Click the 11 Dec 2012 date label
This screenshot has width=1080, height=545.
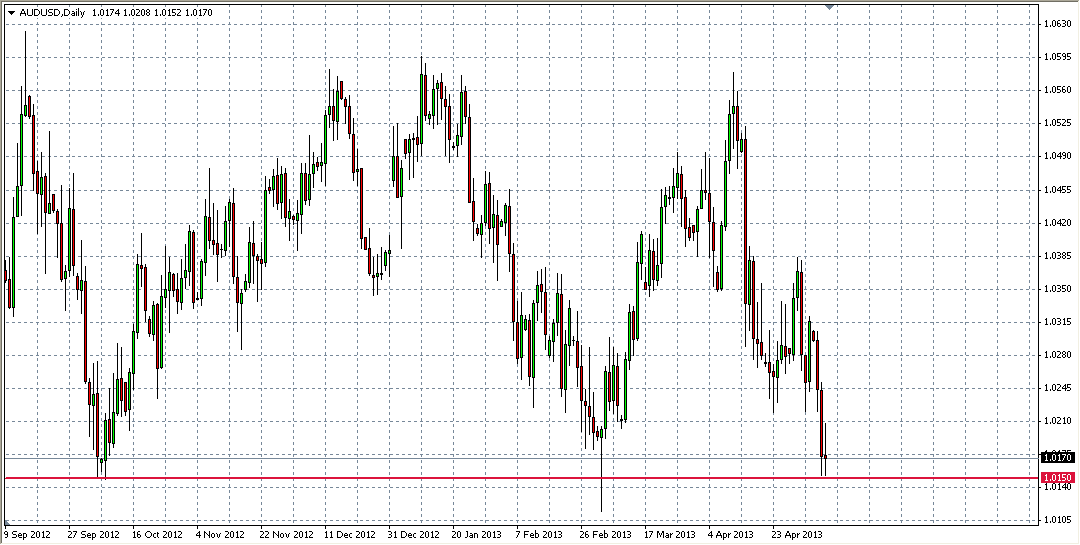(x=350, y=534)
